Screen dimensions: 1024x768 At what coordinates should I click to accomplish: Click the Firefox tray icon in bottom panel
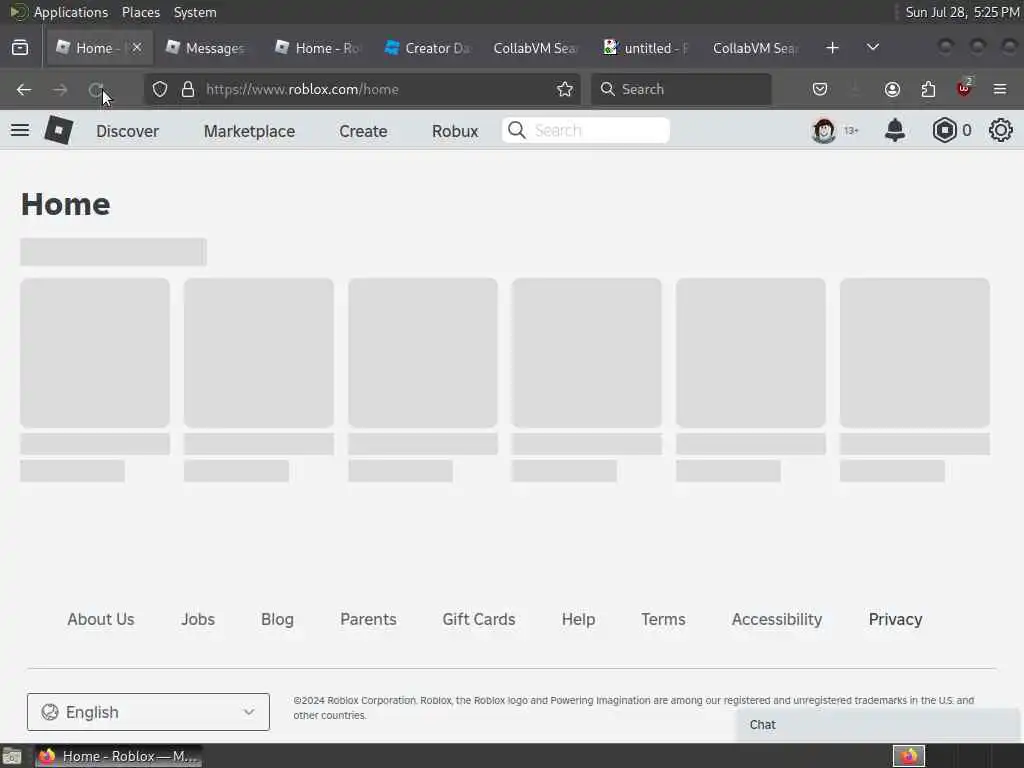[909, 756]
